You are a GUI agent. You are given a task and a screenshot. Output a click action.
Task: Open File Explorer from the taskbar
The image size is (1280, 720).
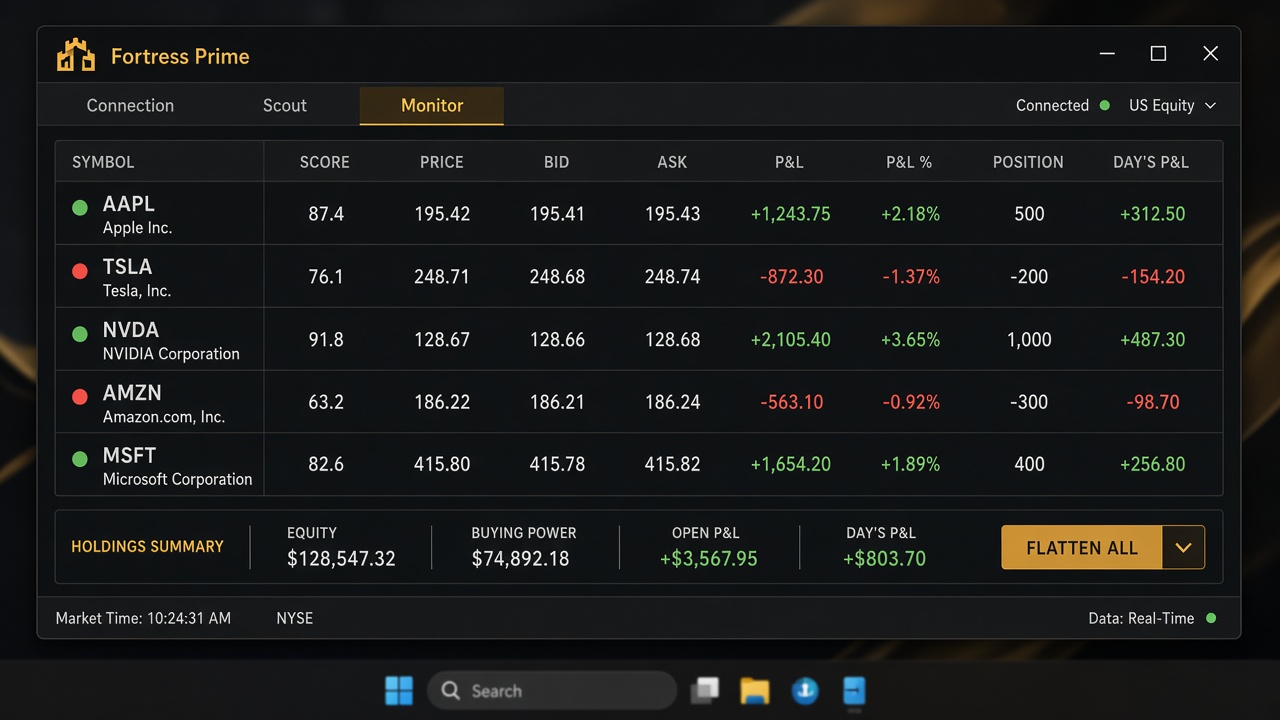pyautogui.click(x=755, y=690)
